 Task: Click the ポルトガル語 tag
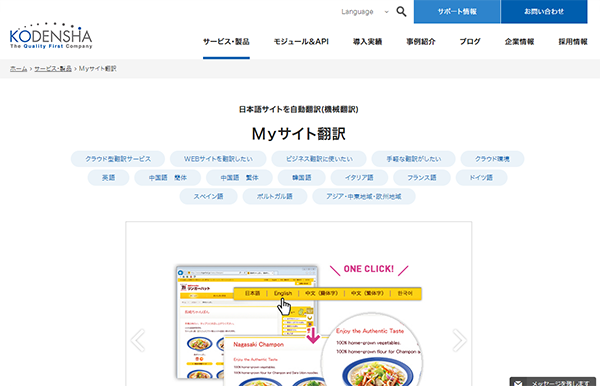coord(275,196)
